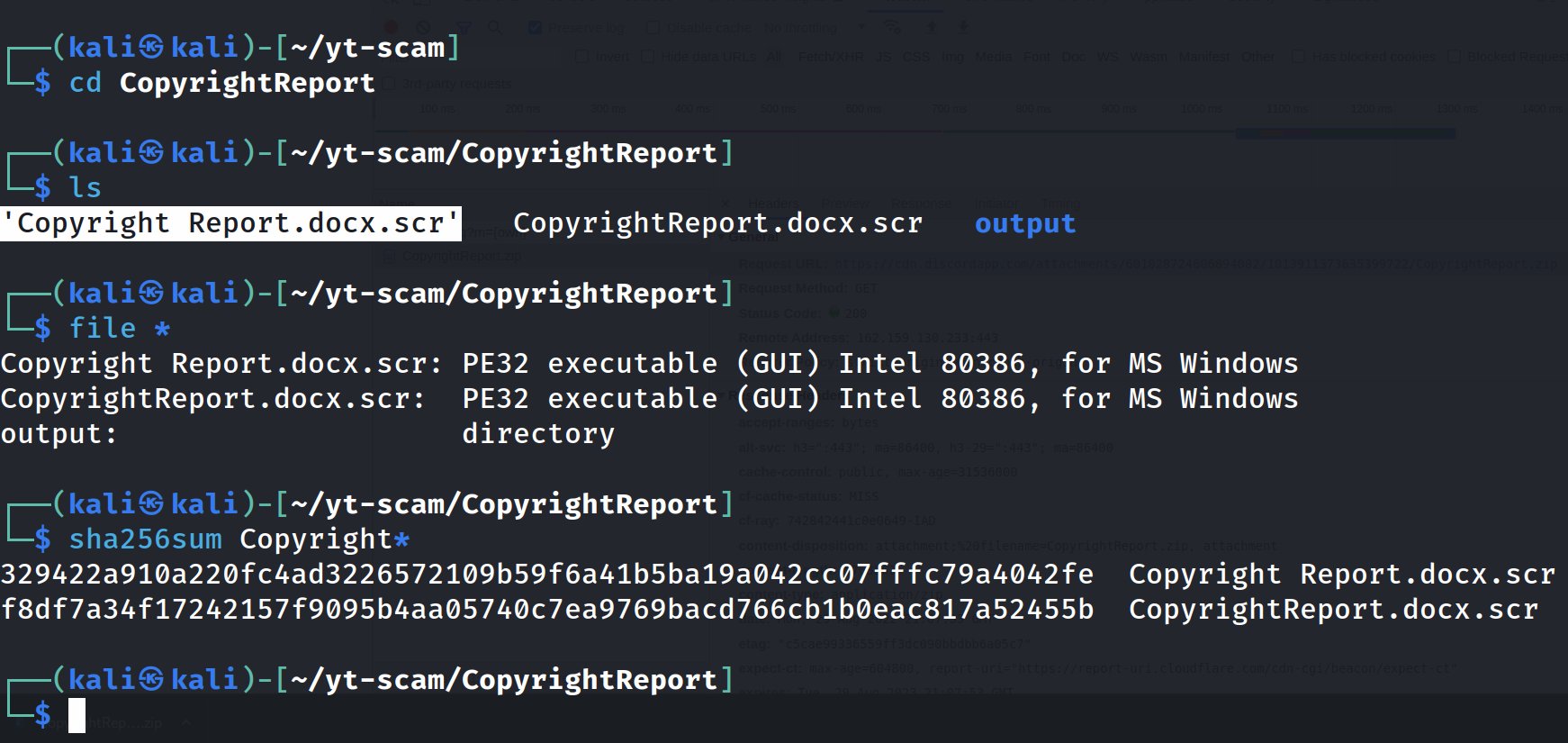Uncheck the Preserve log checkbox
Viewport: 1568px width, 743px height.
(x=535, y=28)
